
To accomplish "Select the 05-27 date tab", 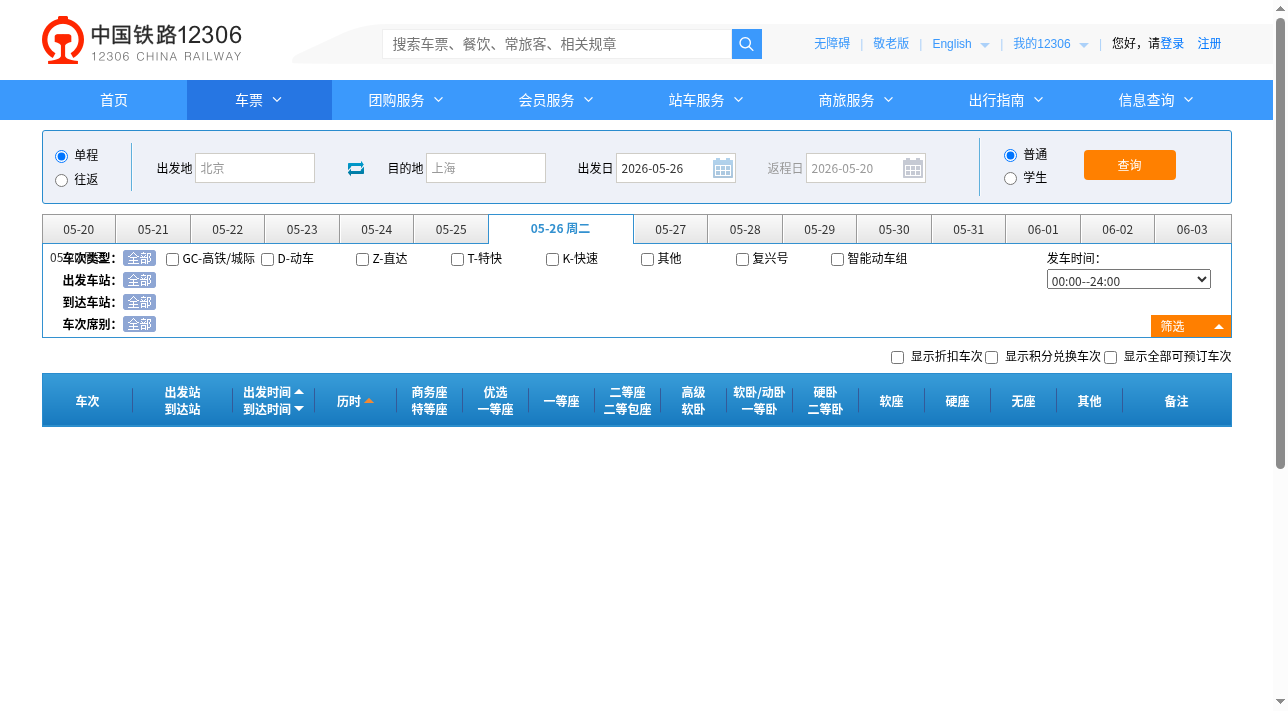I will coord(671,229).
